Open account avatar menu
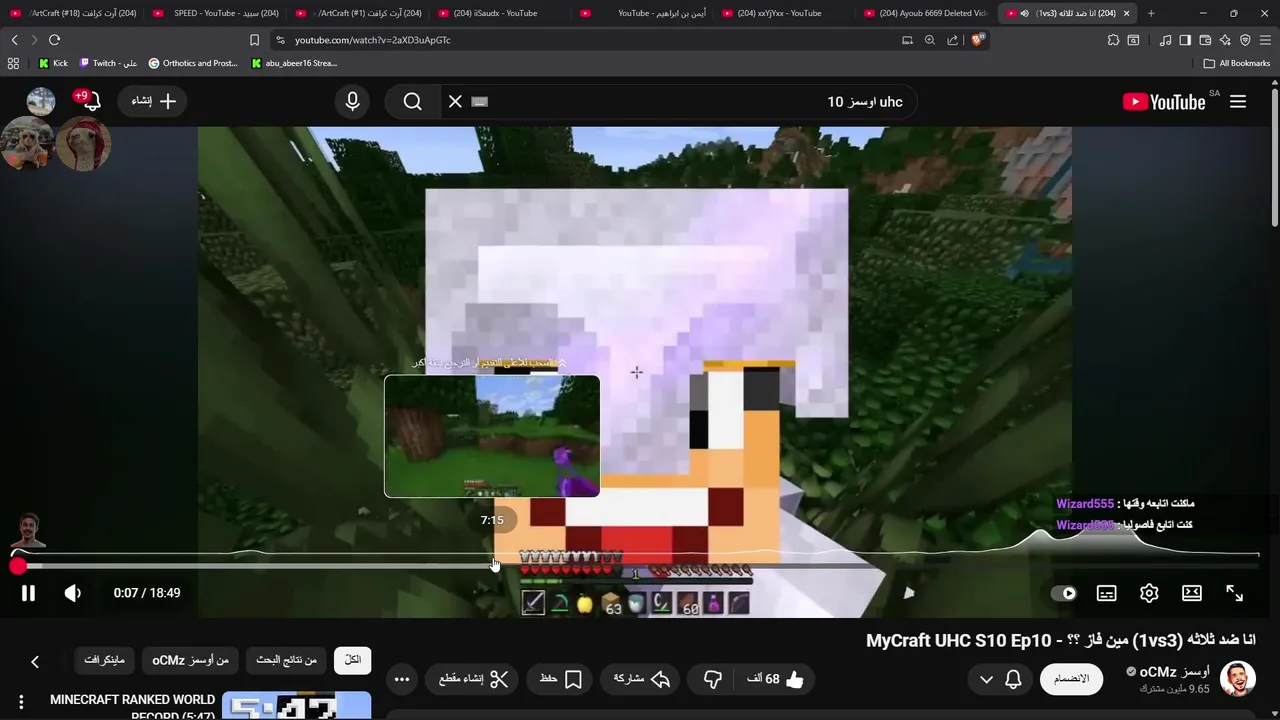 [x=41, y=101]
